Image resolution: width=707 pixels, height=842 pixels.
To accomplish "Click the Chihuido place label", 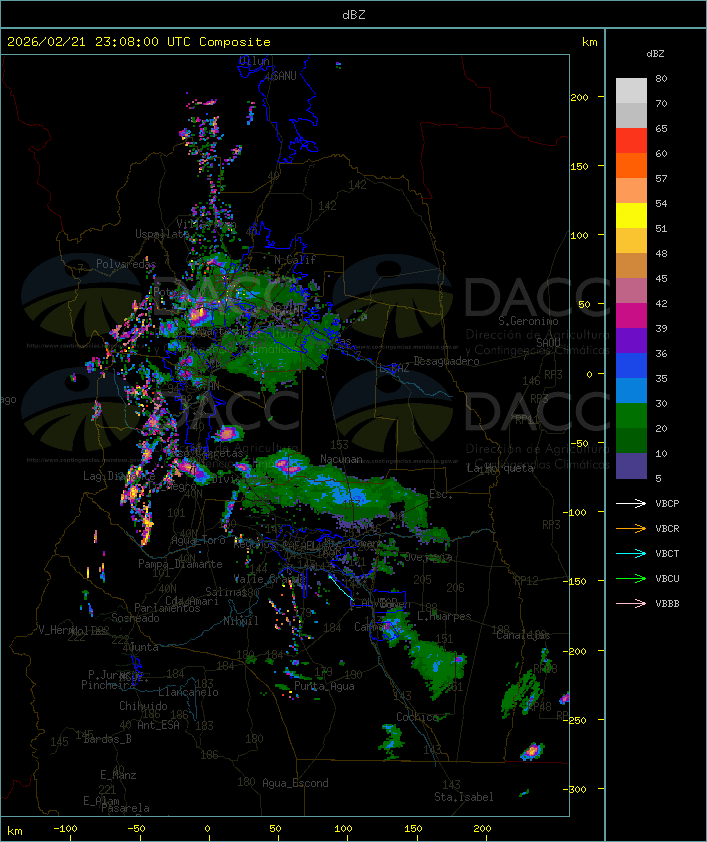I will click(143, 706).
